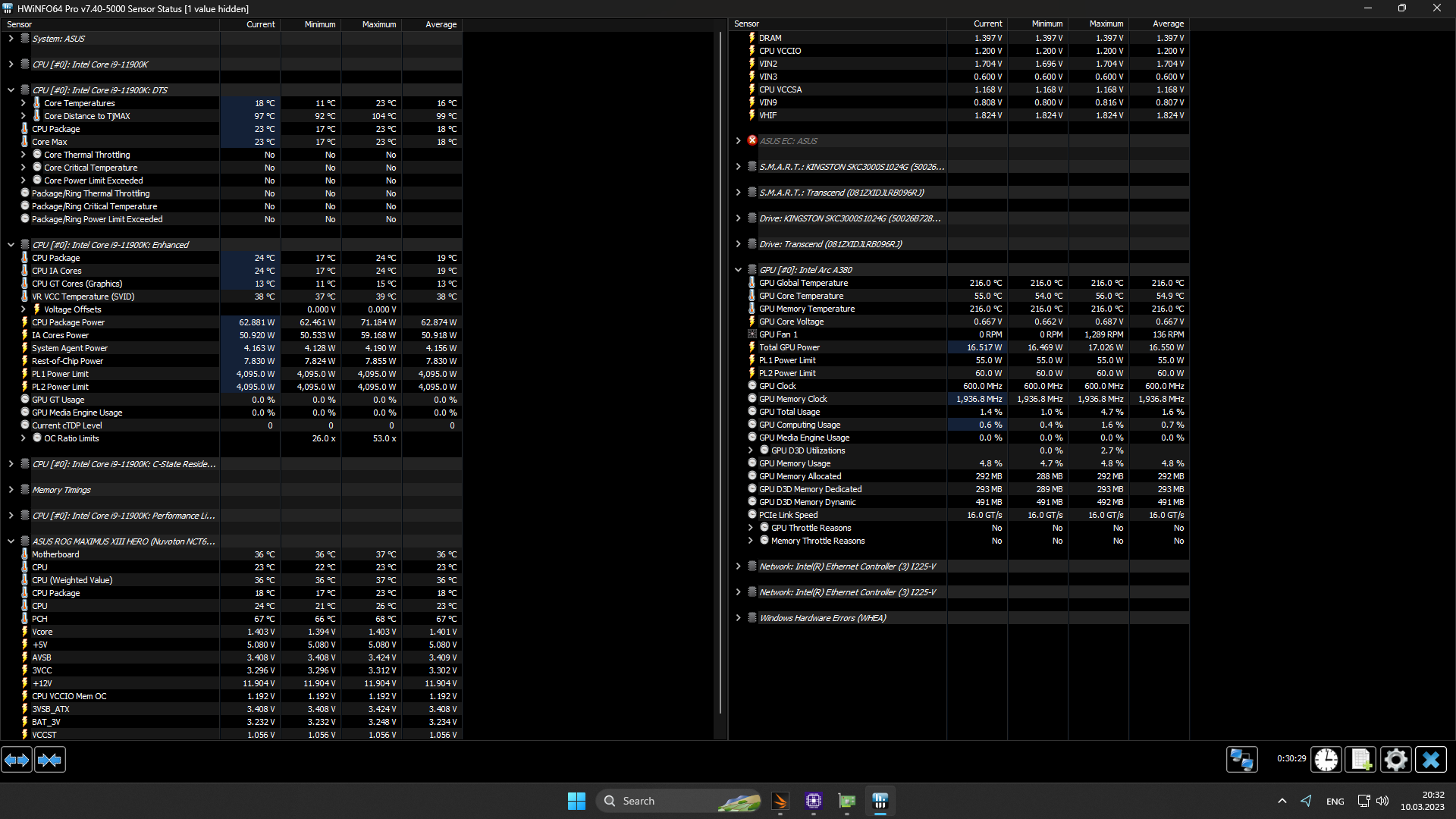Collapse the CPU DTS sensor group
Image resolution: width=1456 pixels, height=819 pixels.
pos(11,90)
